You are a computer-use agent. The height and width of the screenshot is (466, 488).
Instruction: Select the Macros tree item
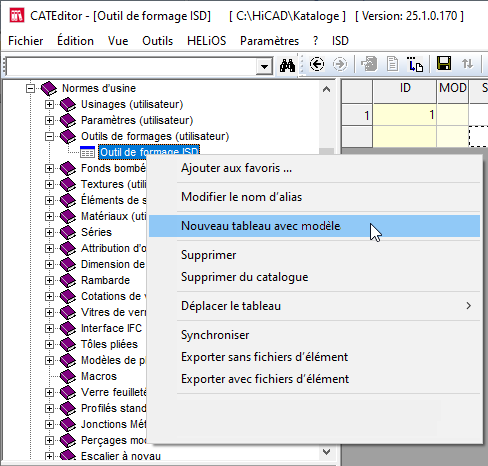tap(99, 376)
